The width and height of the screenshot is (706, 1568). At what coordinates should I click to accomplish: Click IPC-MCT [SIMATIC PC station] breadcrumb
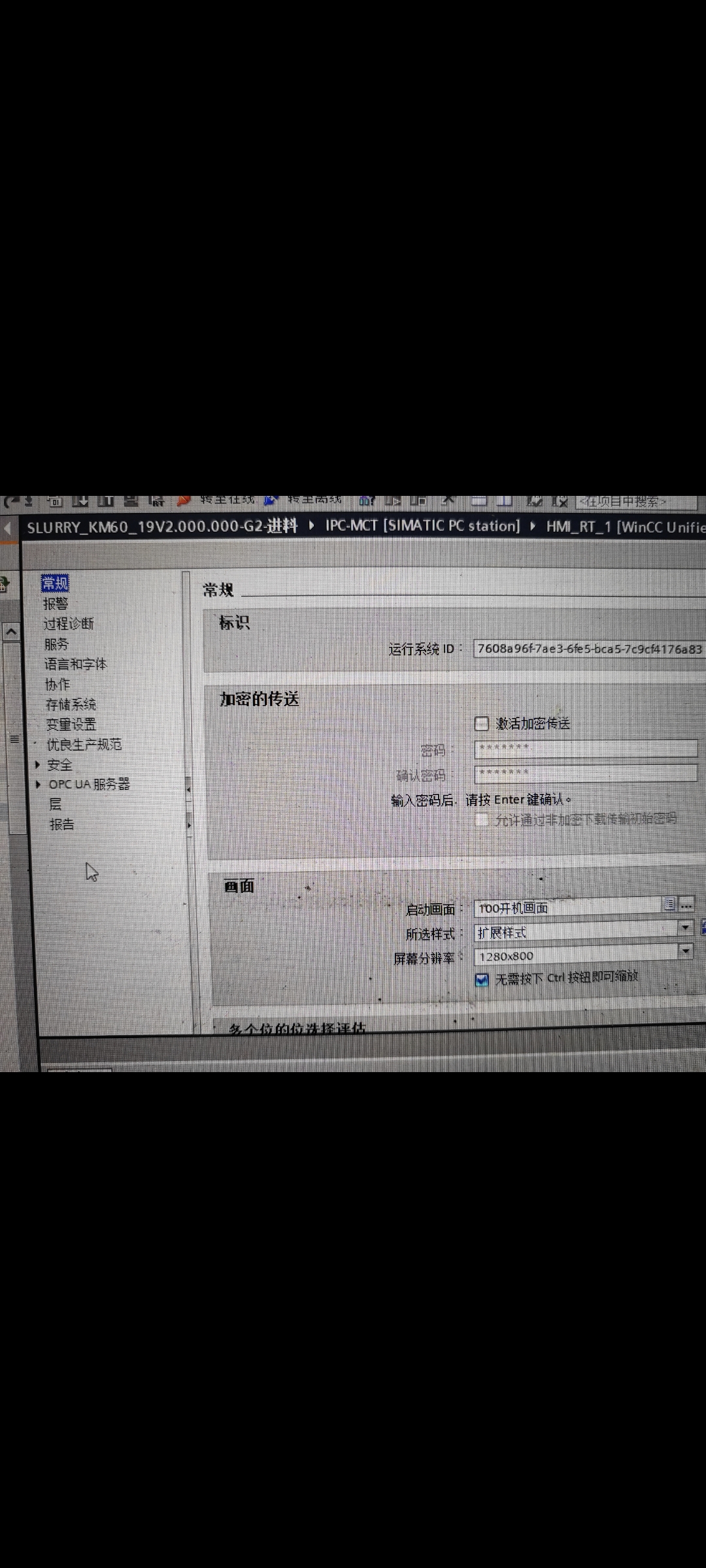tap(422, 526)
